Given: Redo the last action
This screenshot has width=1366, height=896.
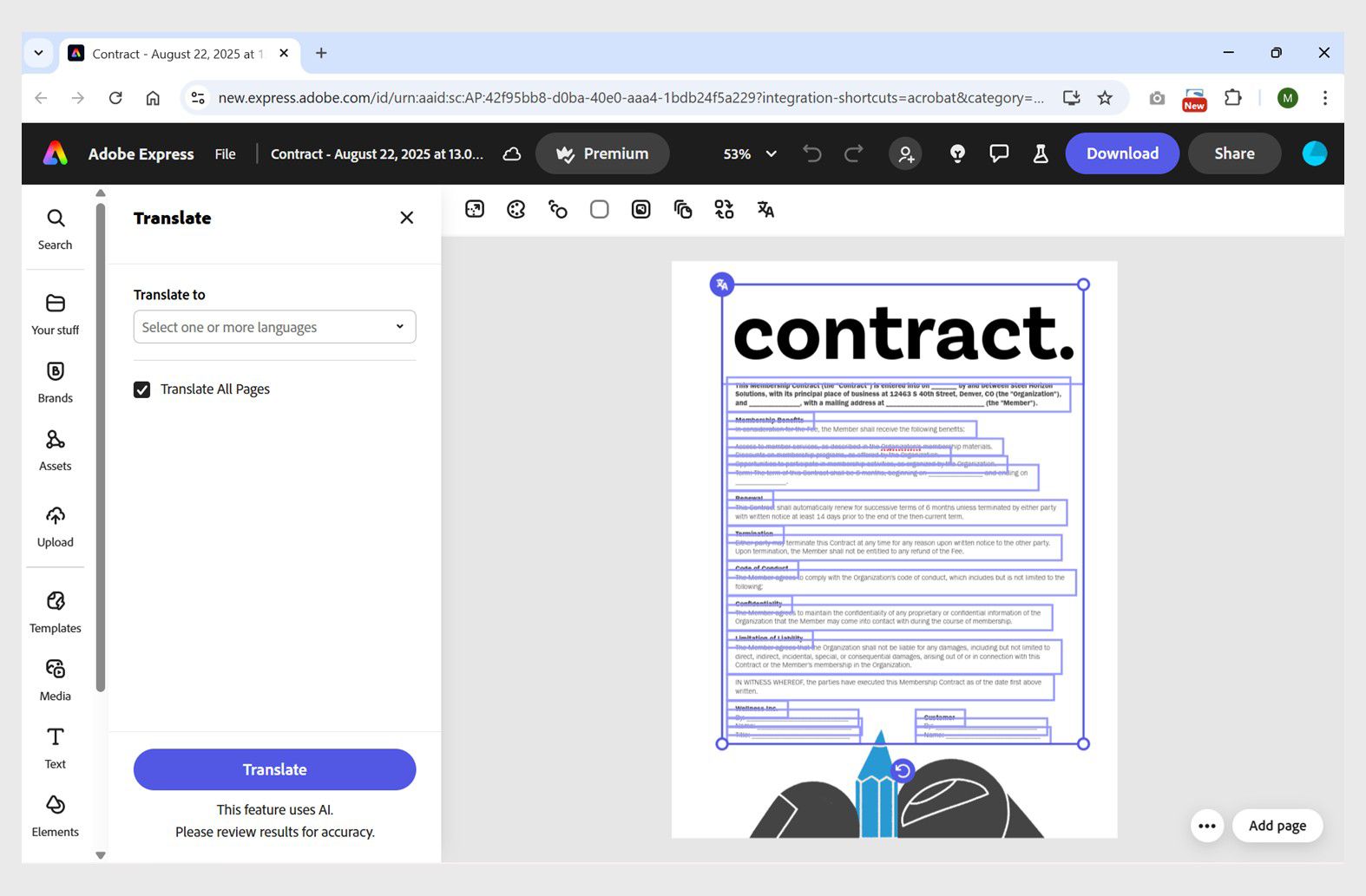Looking at the screenshot, I should click(x=854, y=154).
